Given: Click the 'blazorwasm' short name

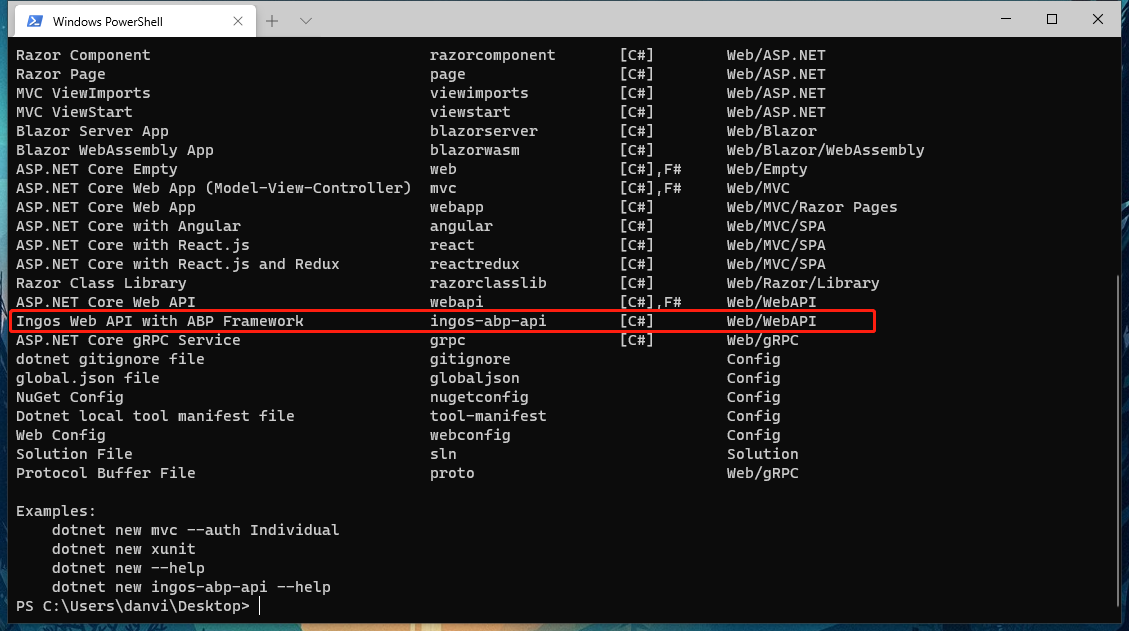Looking at the screenshot, I should pos(474,150).
